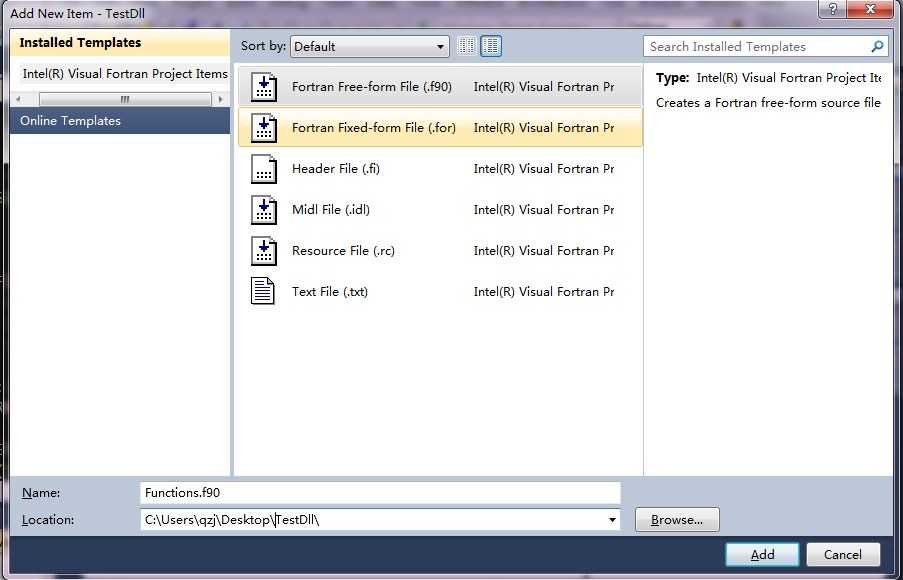Click the Text File (.txt) icon
Viewport: 903px width, 580px height.
pos(263,291)
